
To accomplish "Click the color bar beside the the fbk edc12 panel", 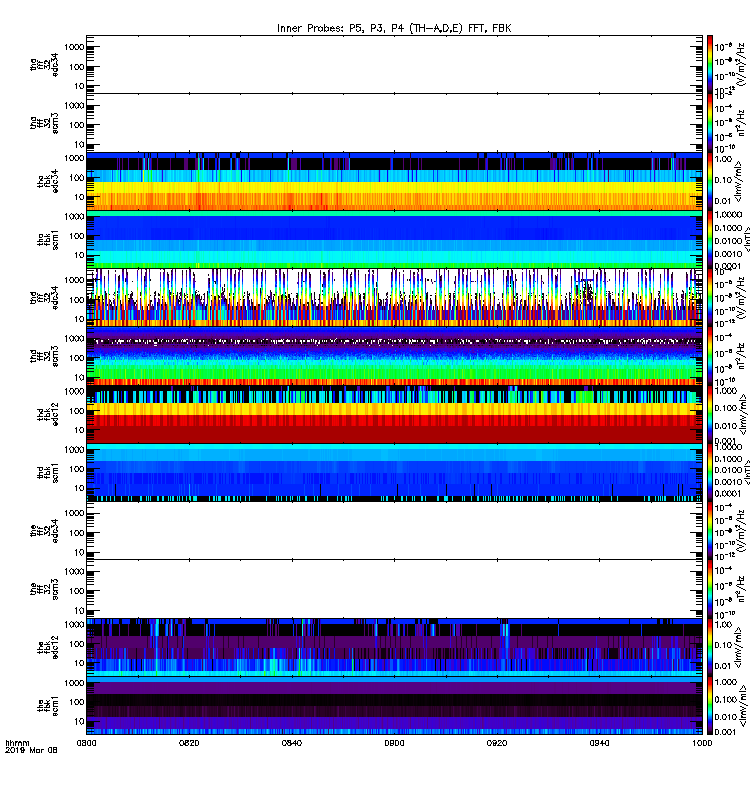I will pyautogui.click(x=710, y=647).
